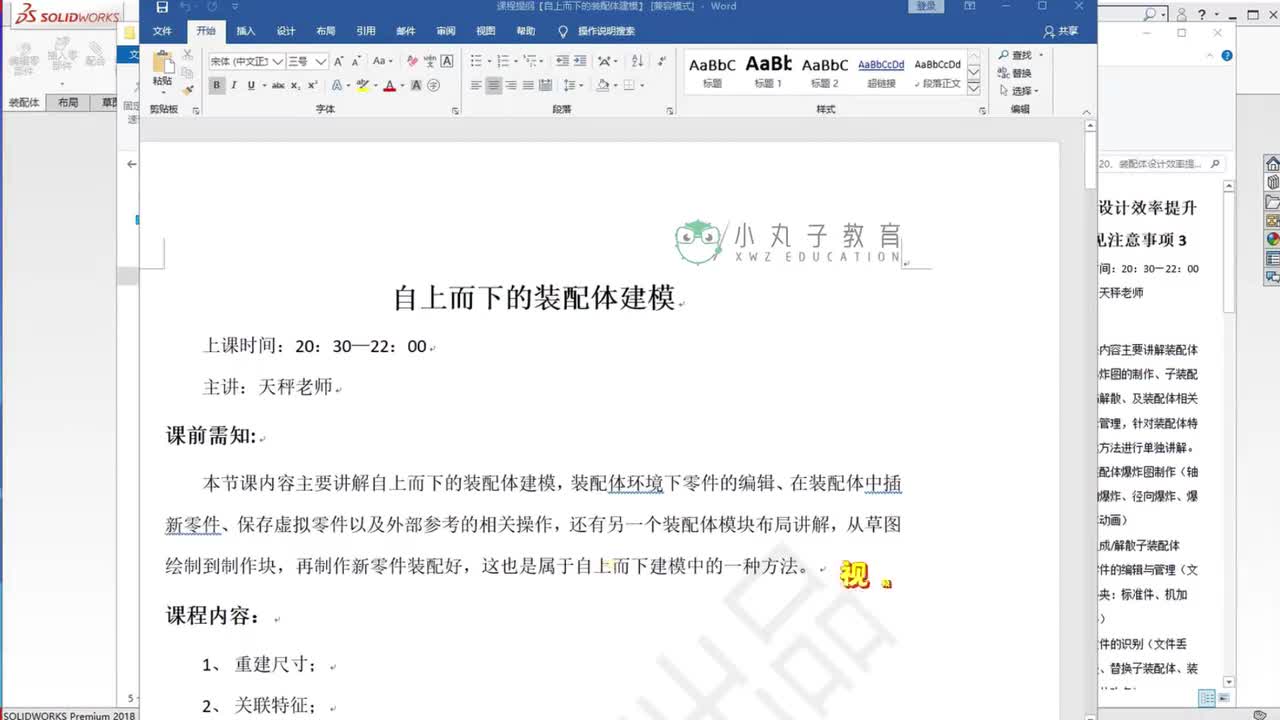
Task: Open the bullet list dropdown arrow
Action: pos(488,61)
